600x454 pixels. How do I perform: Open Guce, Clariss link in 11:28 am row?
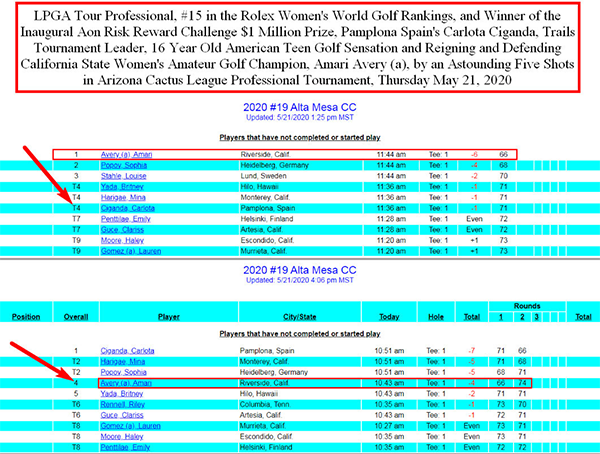122,229
